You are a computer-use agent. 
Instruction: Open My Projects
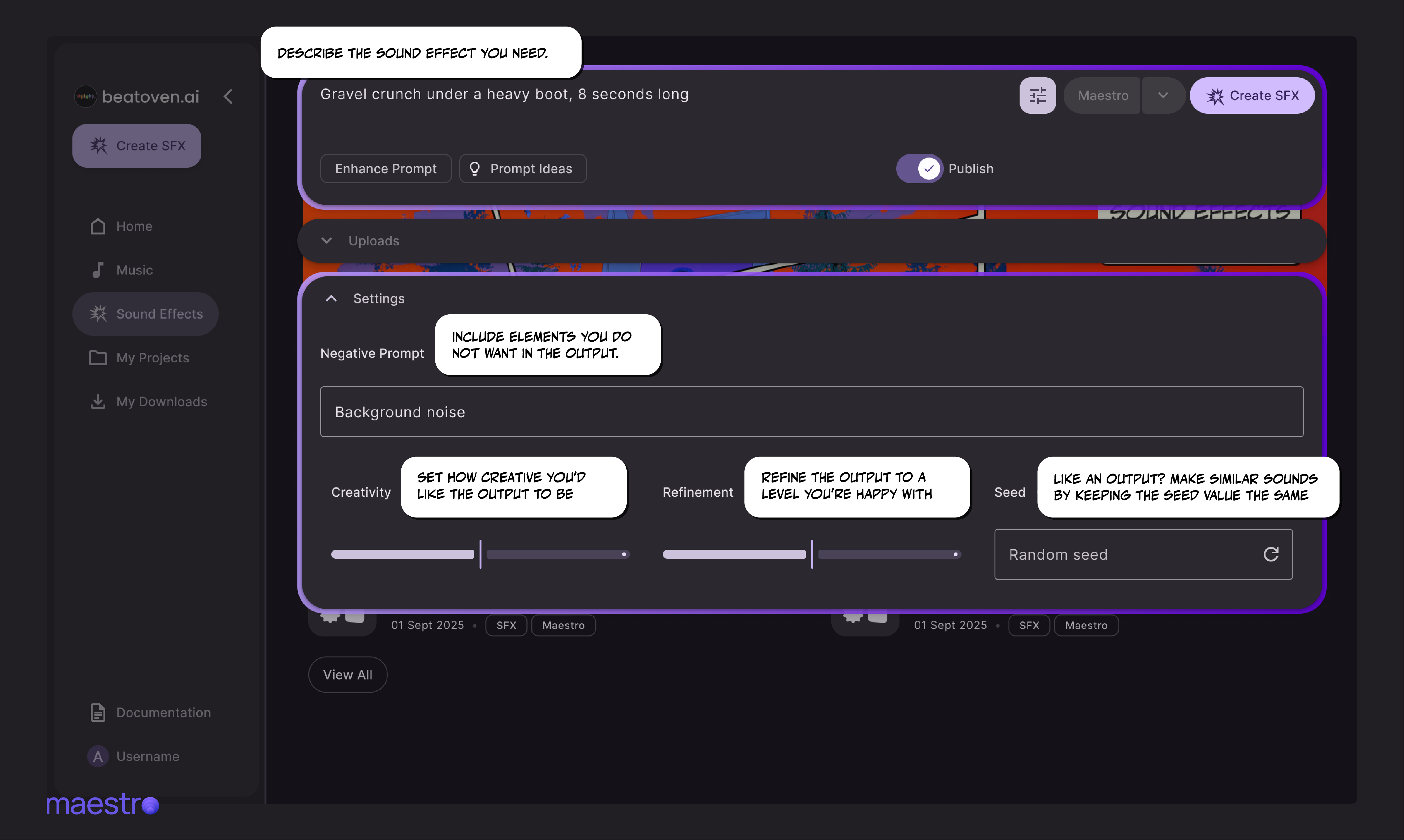(x=152, y=358)
